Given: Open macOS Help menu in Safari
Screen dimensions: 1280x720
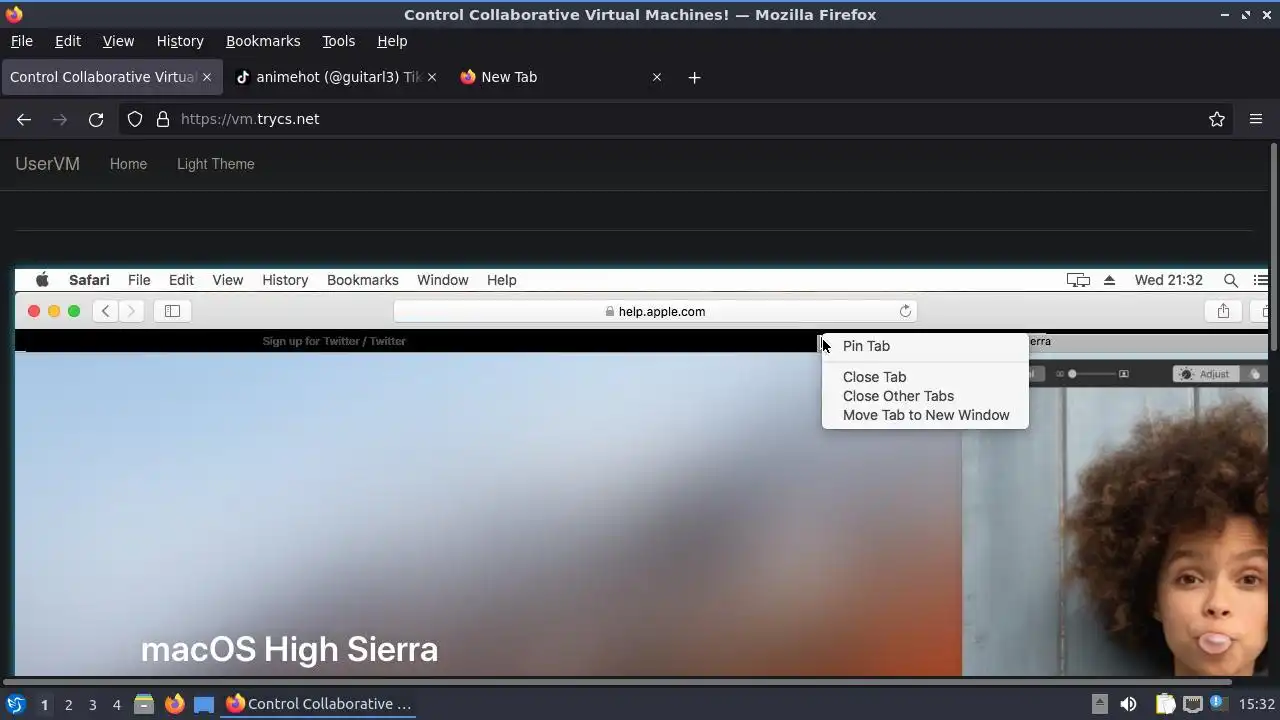Looking at the screenshot, I should pyautogui.click(x=502, y=280).
